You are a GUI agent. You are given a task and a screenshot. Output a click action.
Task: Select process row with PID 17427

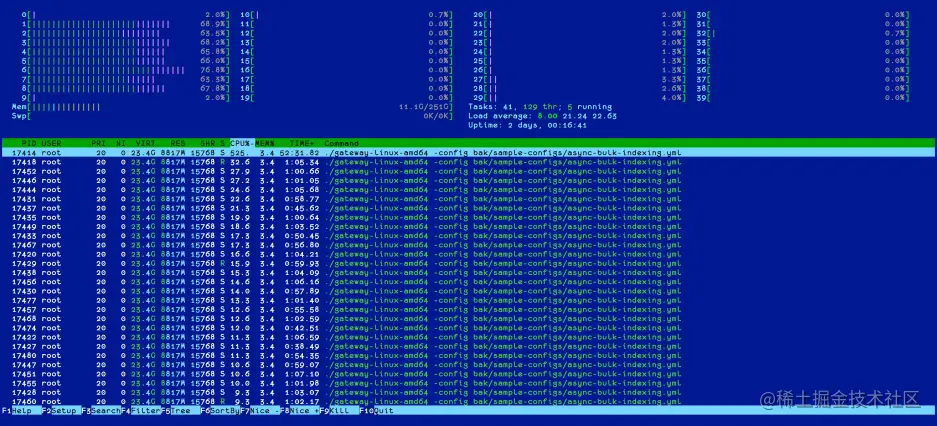(468, 346)
